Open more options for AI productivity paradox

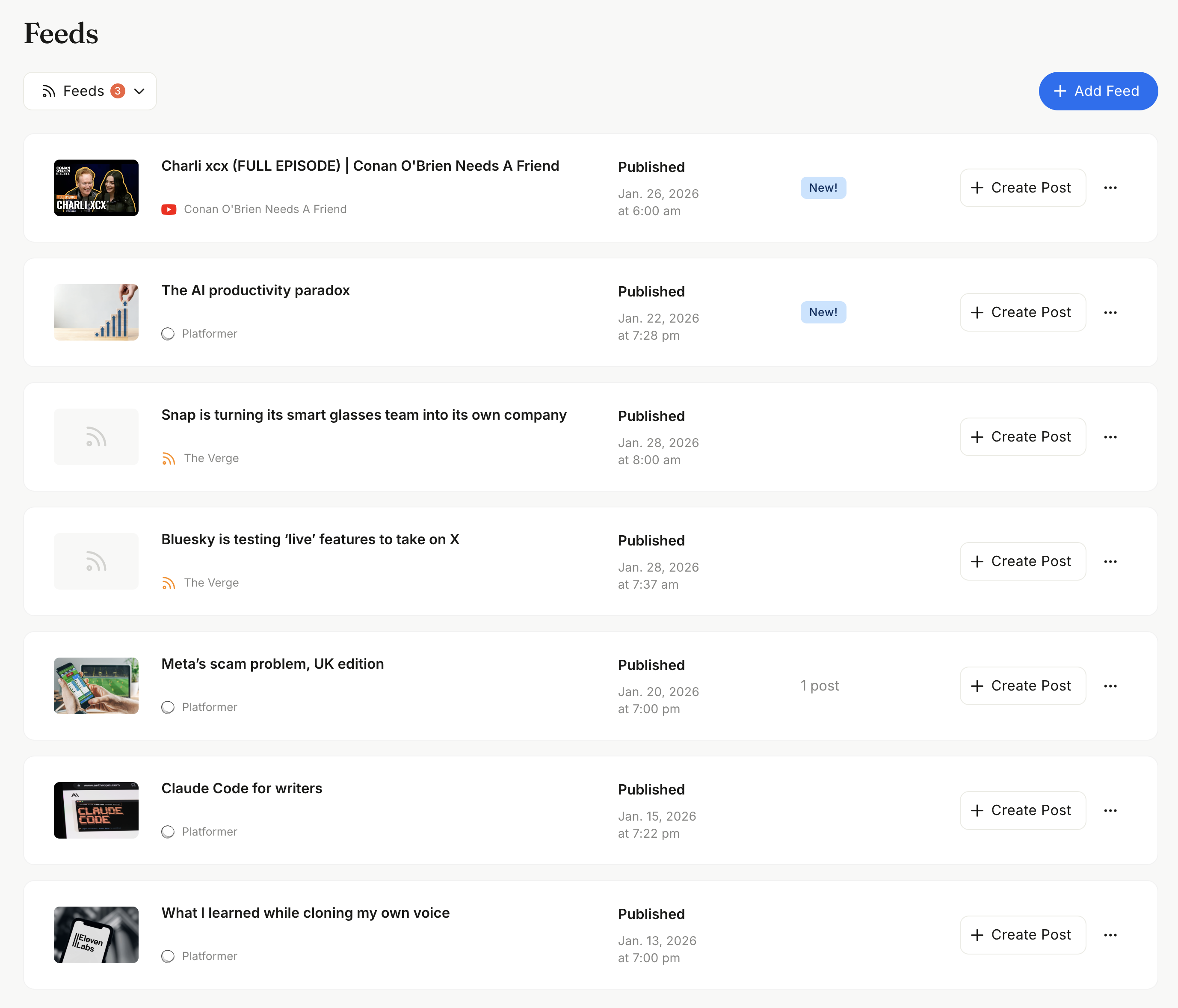point(1110,312)
